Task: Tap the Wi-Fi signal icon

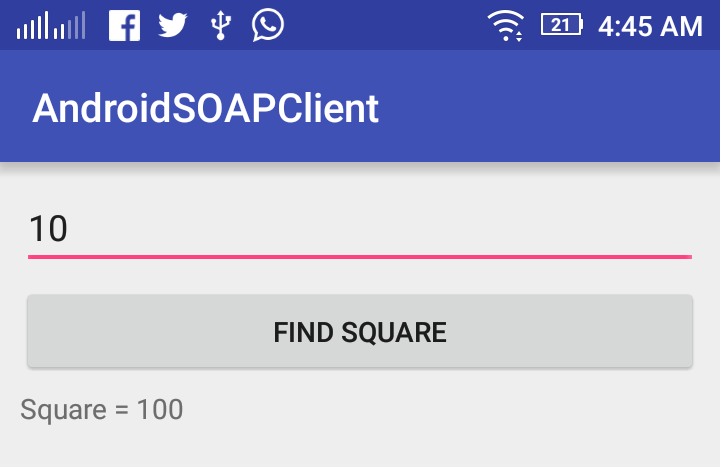Action: 505,26
